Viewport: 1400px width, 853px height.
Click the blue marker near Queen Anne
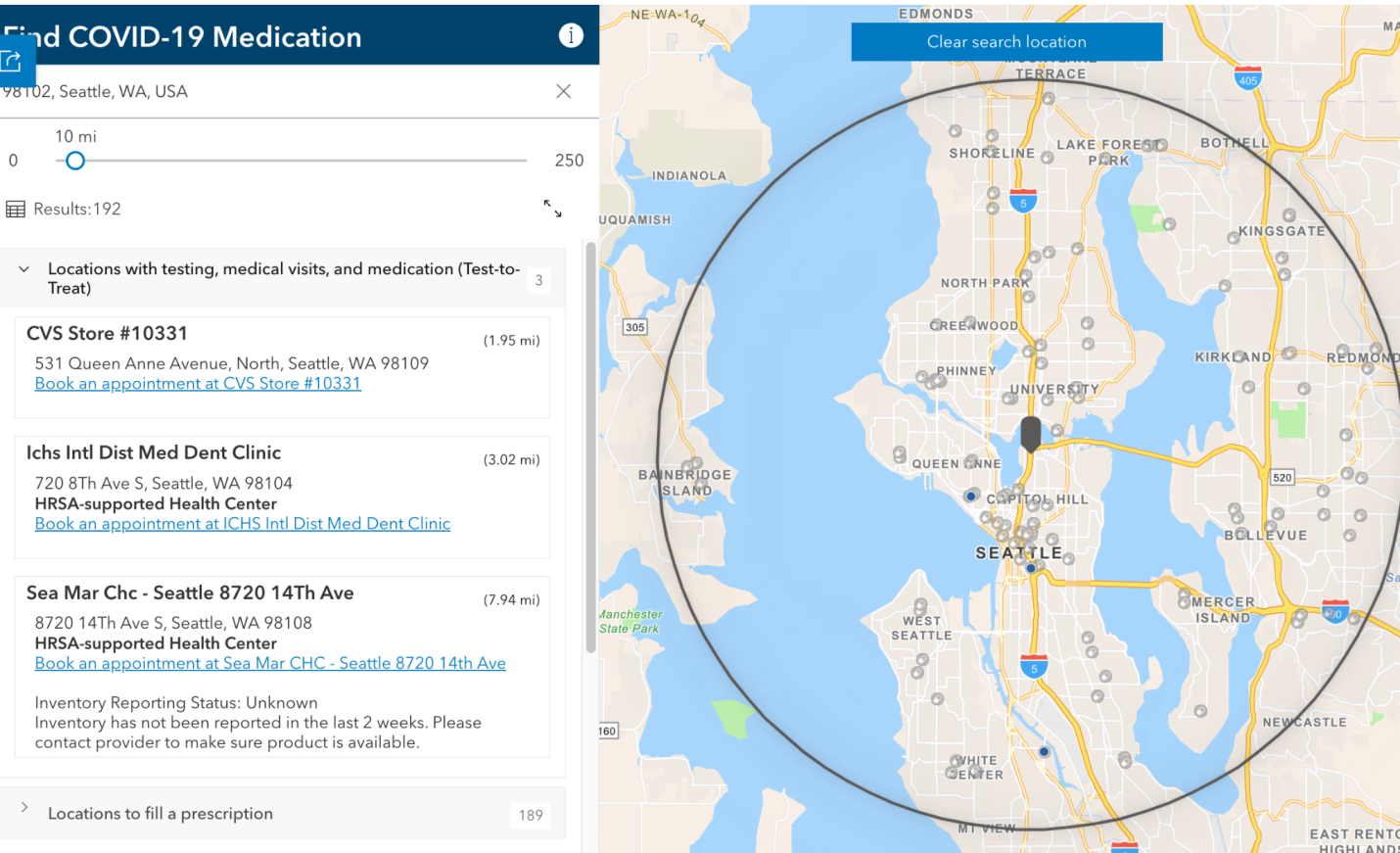[x=970, y=497]
